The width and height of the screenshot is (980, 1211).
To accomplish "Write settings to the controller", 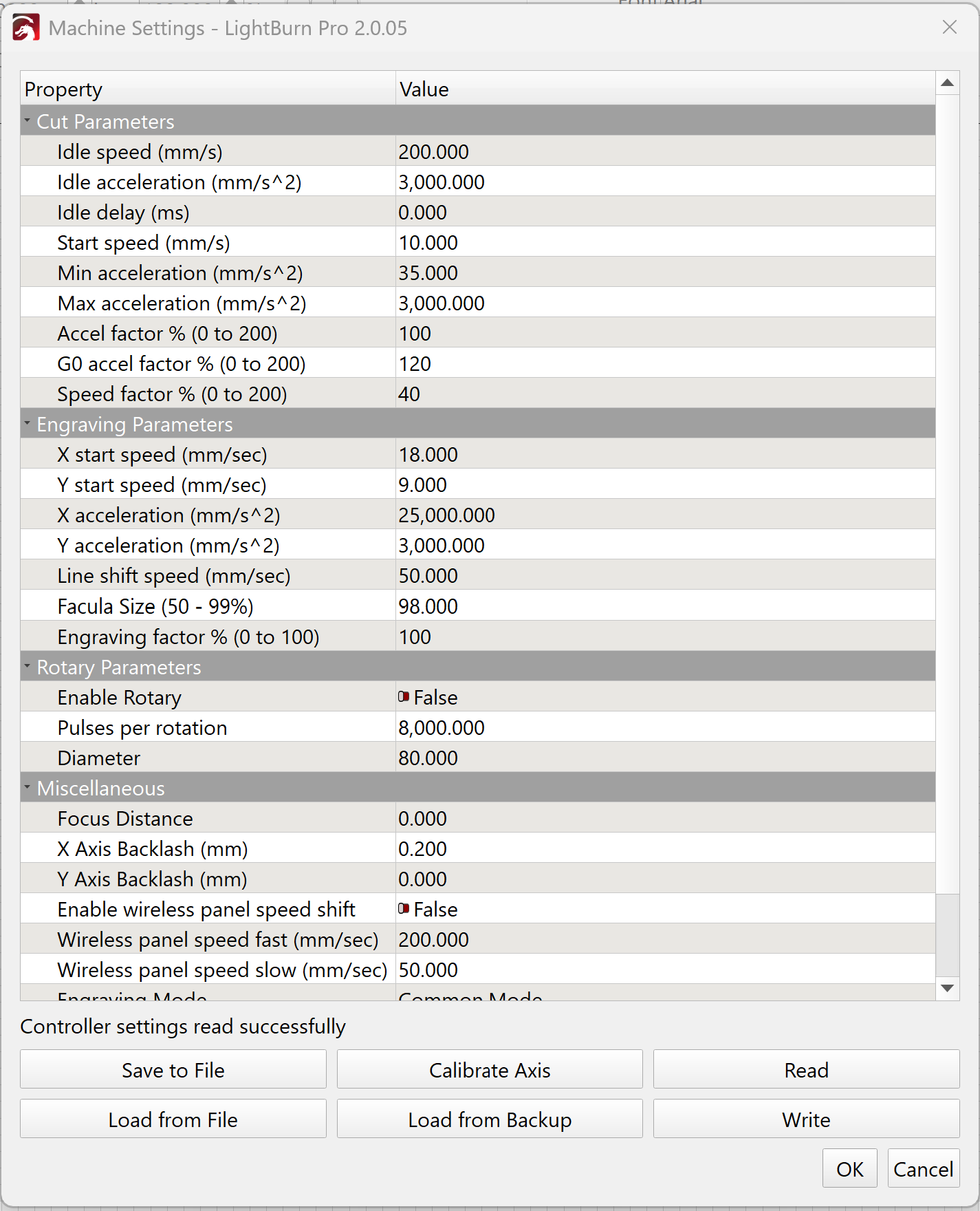I will pyautogui.click(x=806, y=1119).
